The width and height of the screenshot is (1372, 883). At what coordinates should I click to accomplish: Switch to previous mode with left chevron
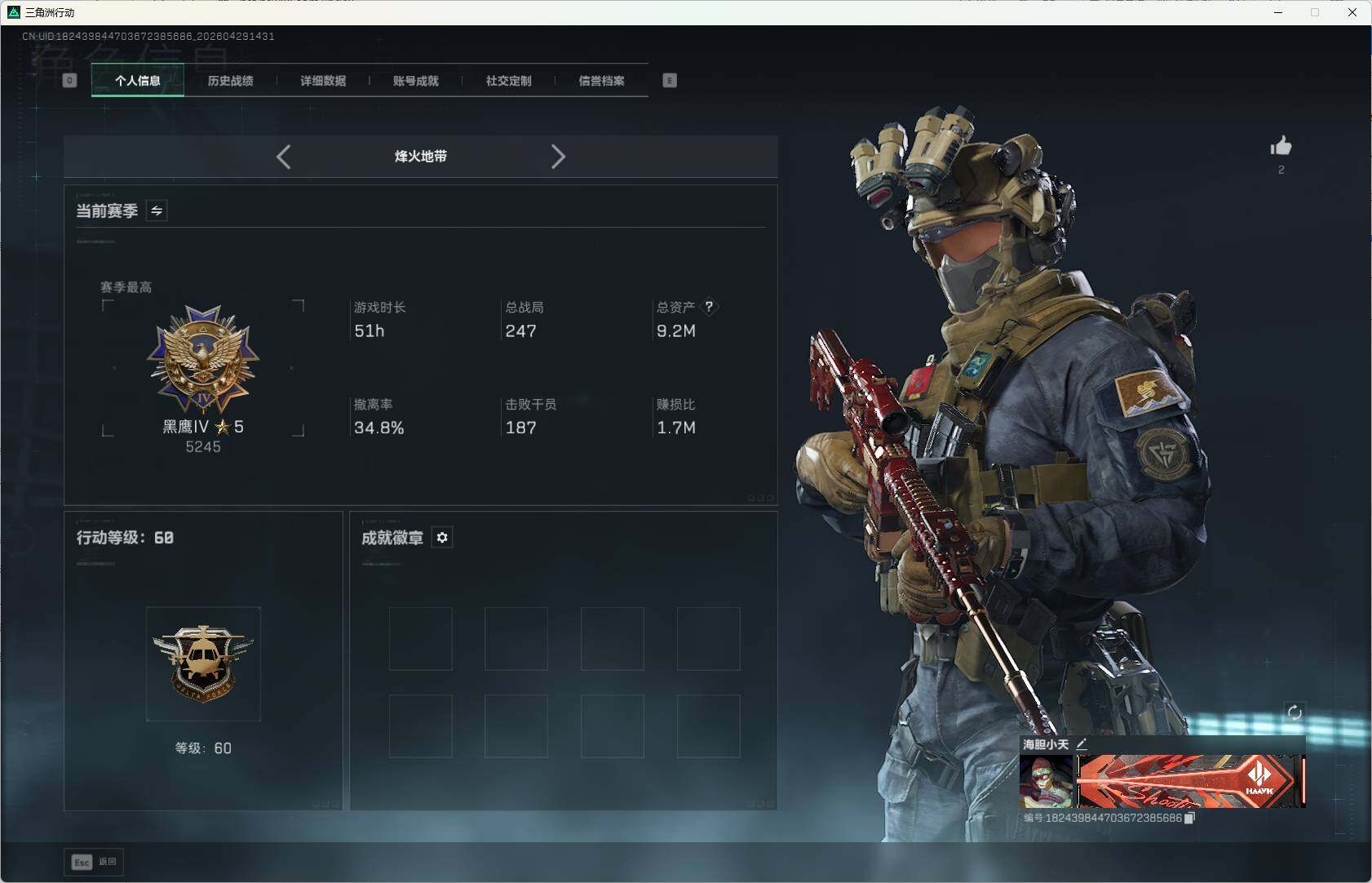coord(284,157)
